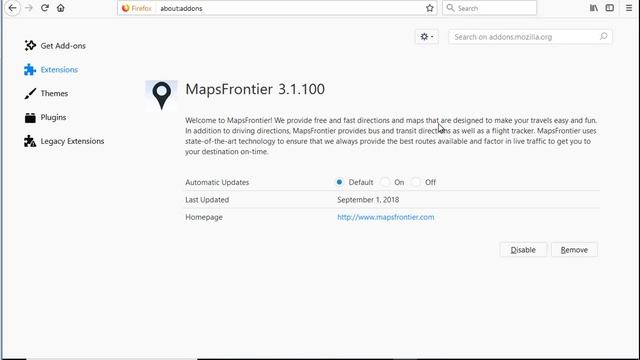
Task: Switch to the Themes category
Action: pyautogui.click(x=54, y=93)
